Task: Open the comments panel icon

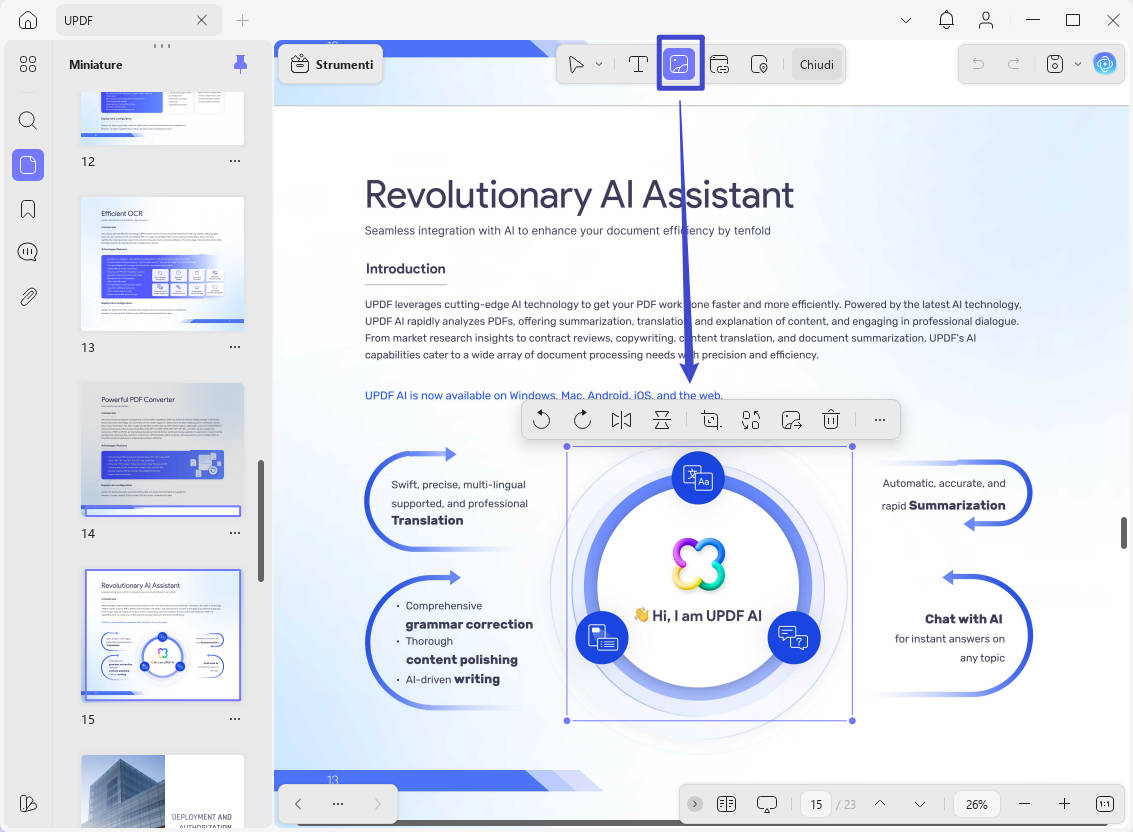Action: point(27,252)
